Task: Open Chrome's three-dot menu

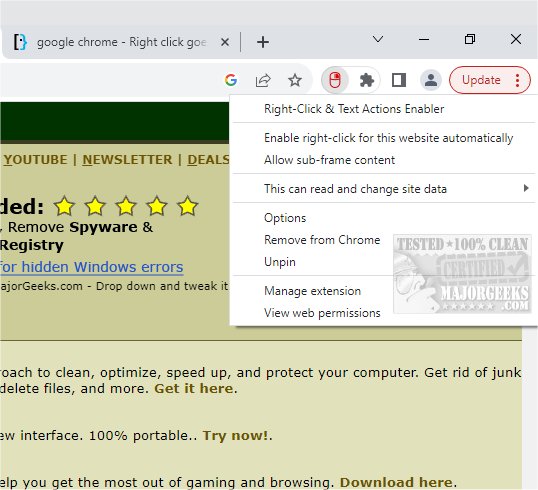Action: [517, 80]
